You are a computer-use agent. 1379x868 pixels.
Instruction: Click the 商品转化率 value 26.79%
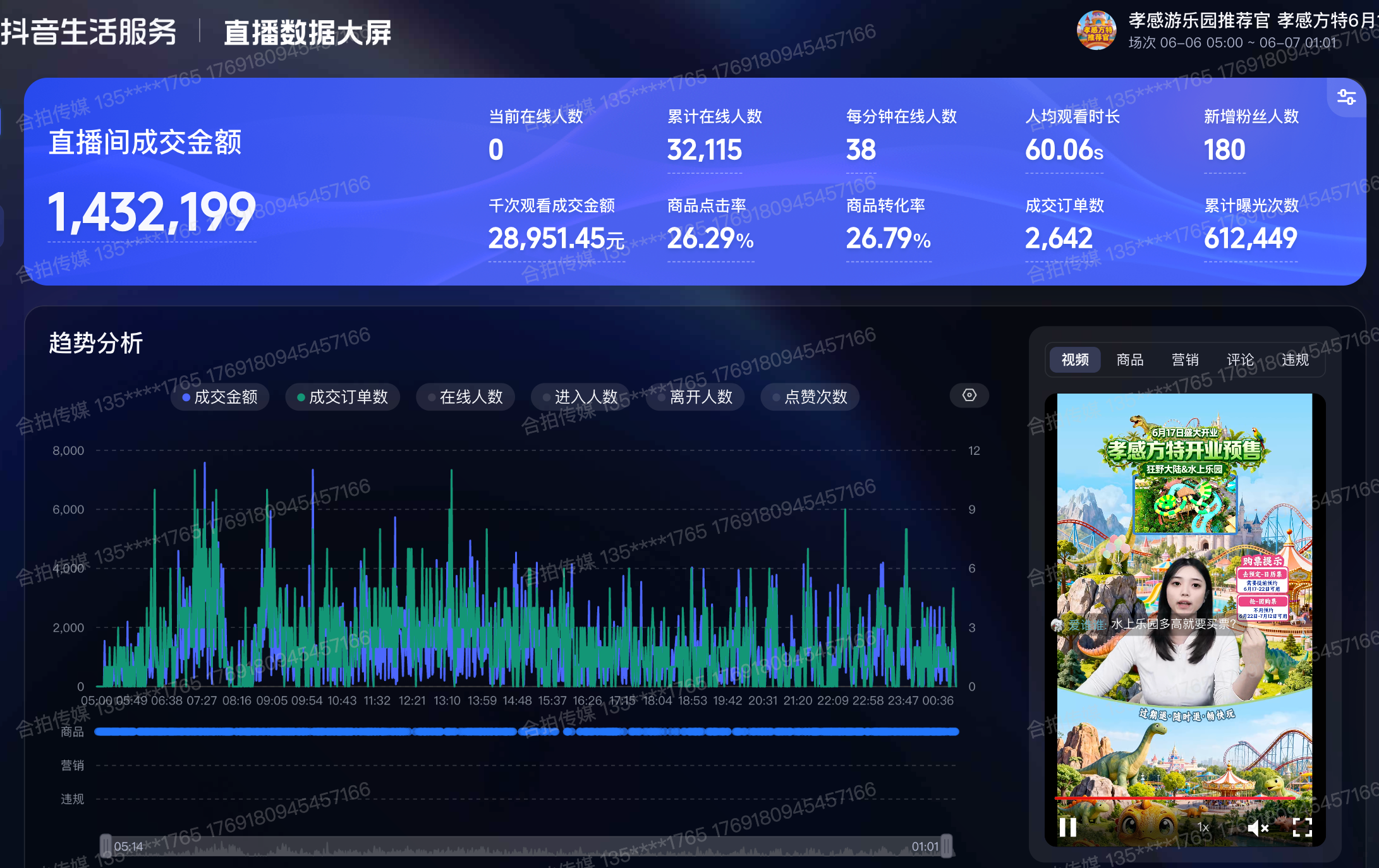point(889,239)
